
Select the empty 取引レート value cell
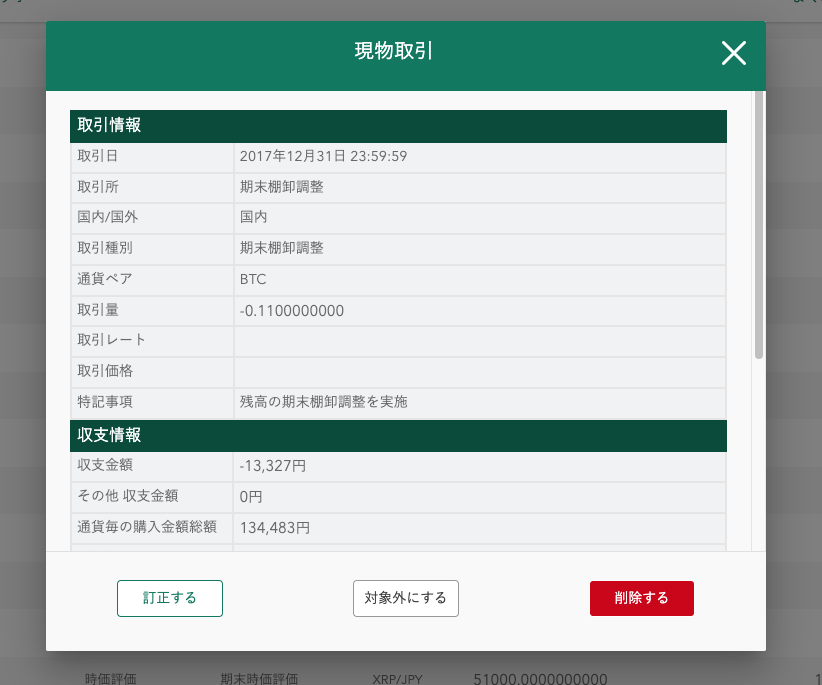tap(480, 341)
